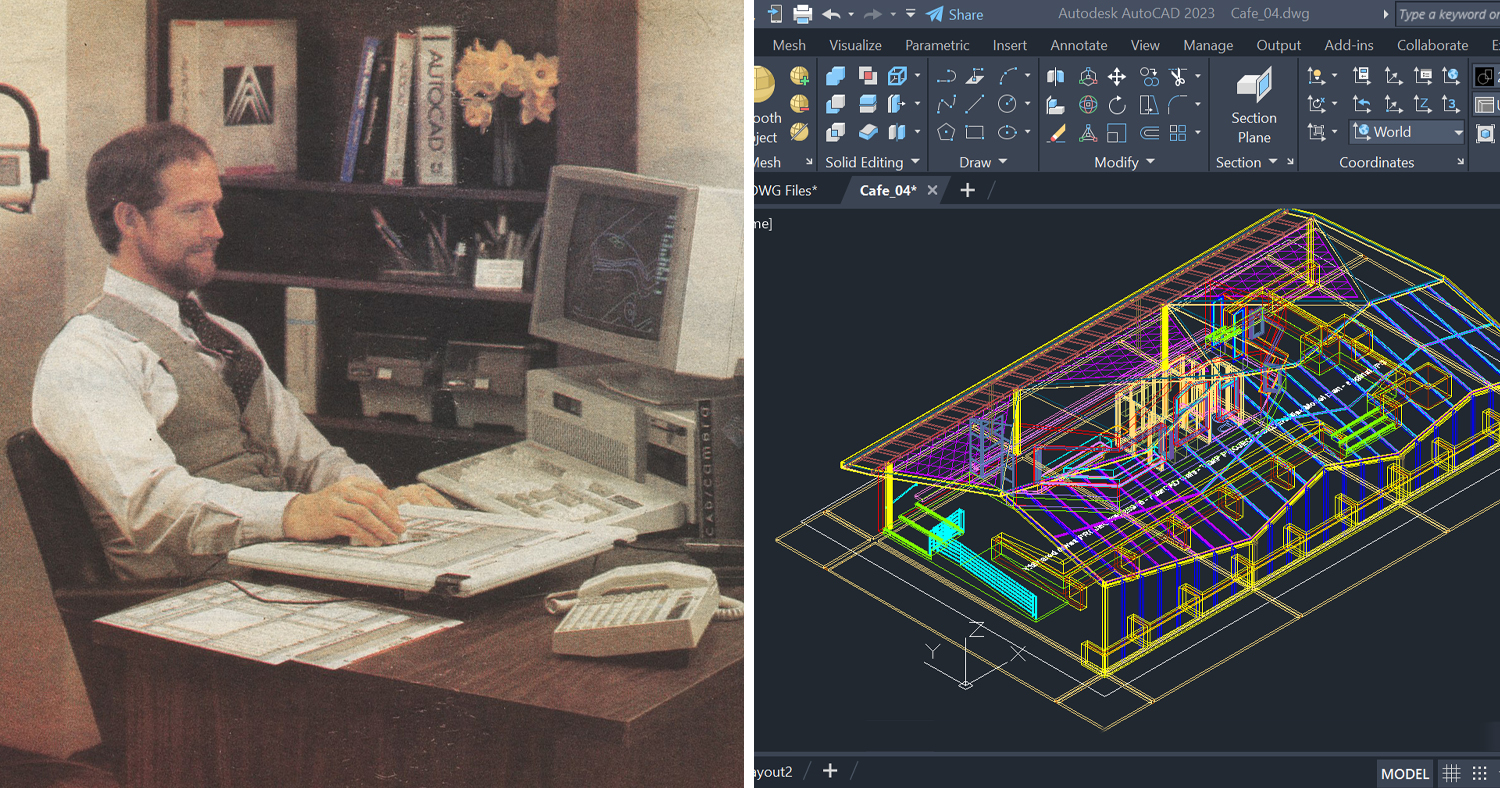Viewport: 1500px width, 788px height.
Task: Toggle MODEL space in the status bar
Action: [1405, 773]
